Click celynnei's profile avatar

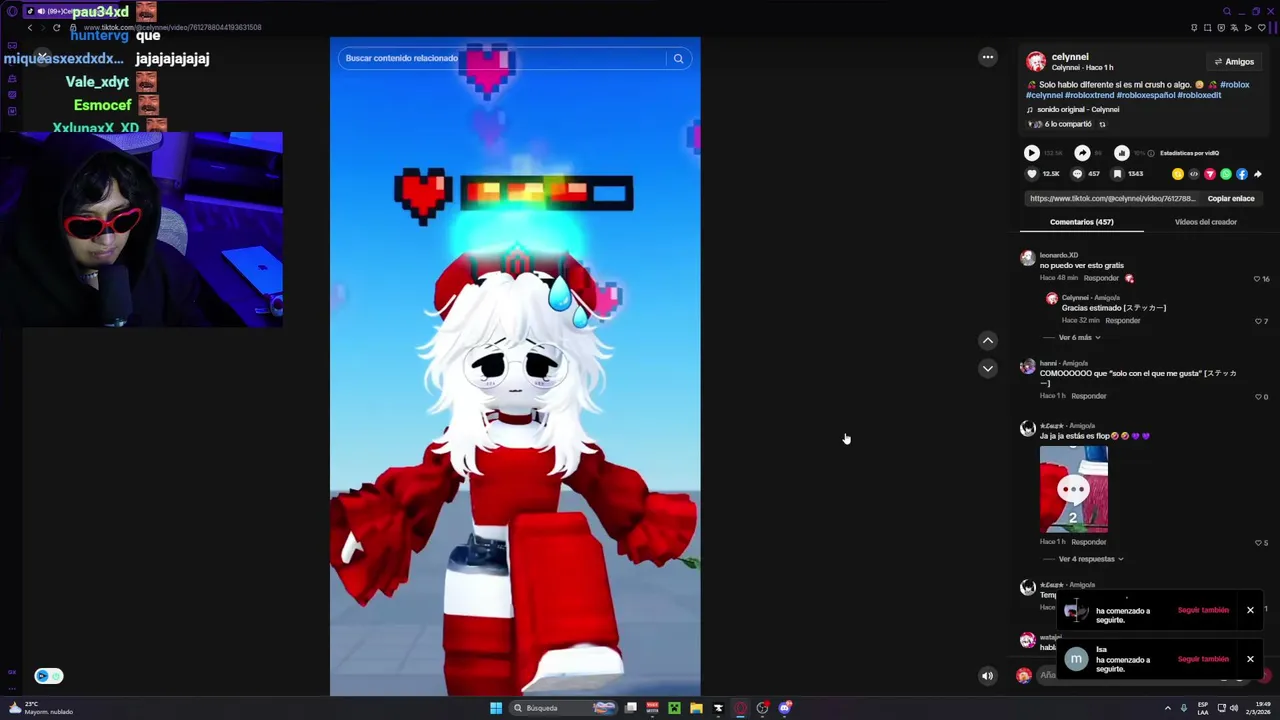point(1036,61)
